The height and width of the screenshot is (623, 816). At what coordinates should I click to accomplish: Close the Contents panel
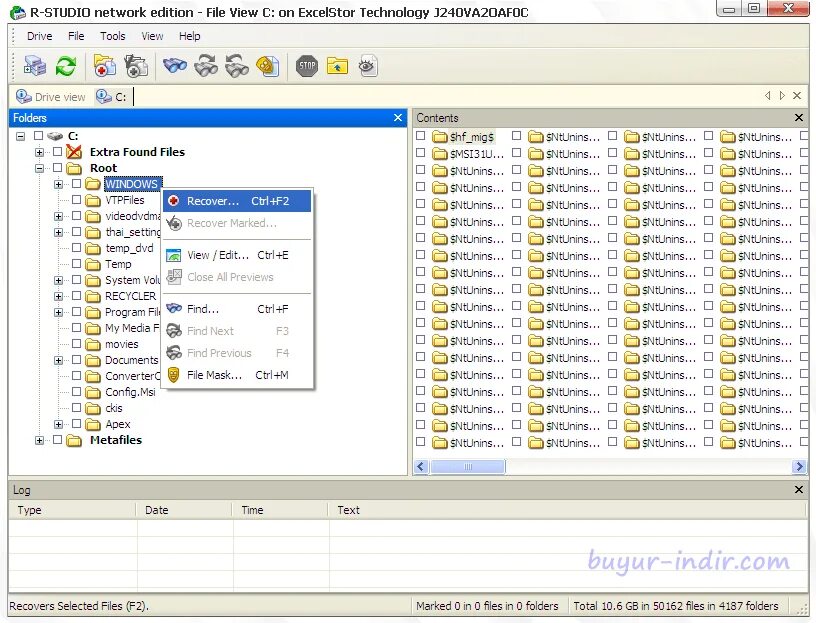tap(799, 118)
